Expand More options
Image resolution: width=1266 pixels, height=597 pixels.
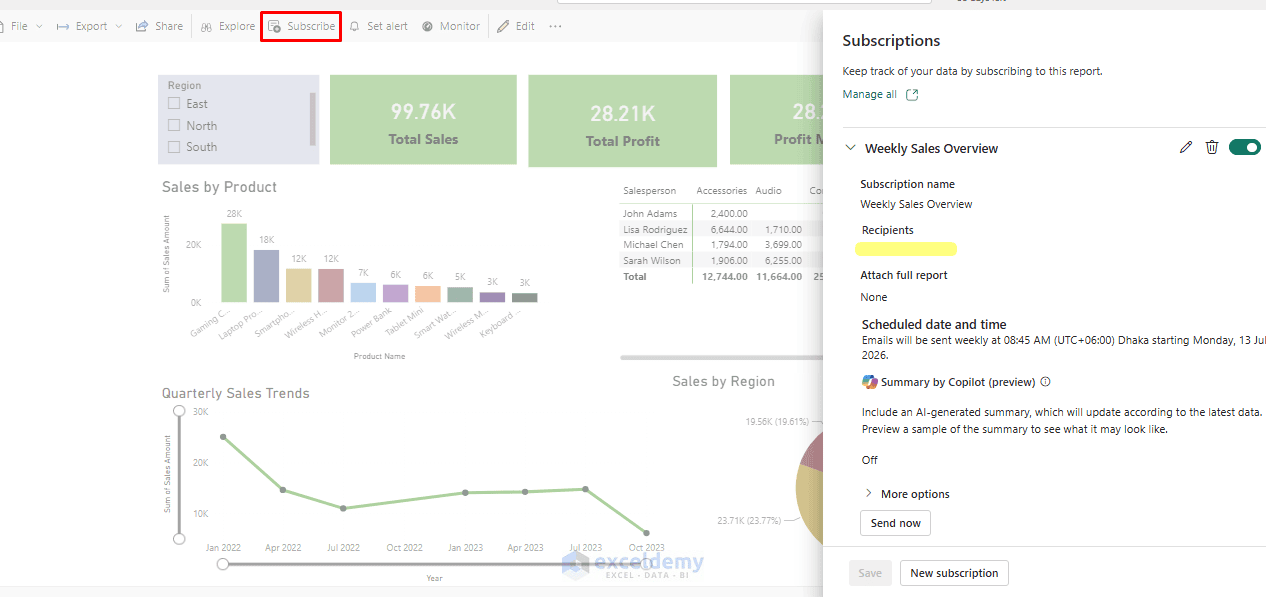click(907, 494)
